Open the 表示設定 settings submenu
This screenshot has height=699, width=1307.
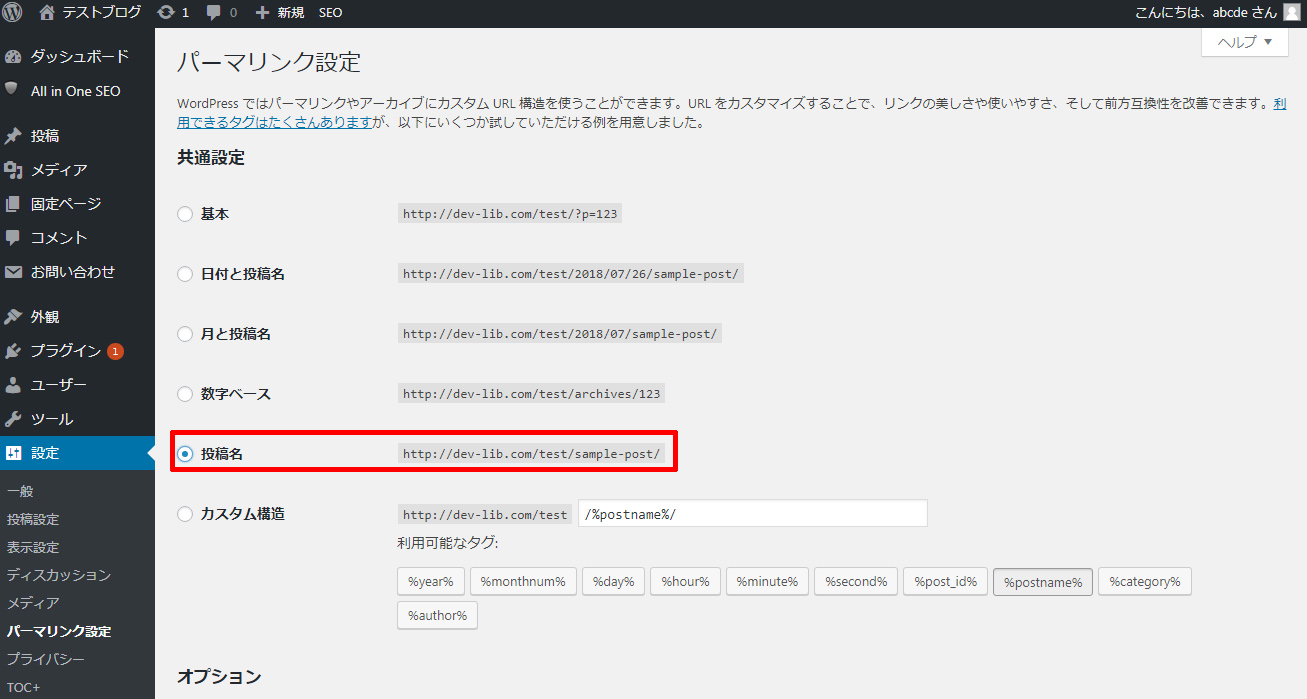[33, 547]
